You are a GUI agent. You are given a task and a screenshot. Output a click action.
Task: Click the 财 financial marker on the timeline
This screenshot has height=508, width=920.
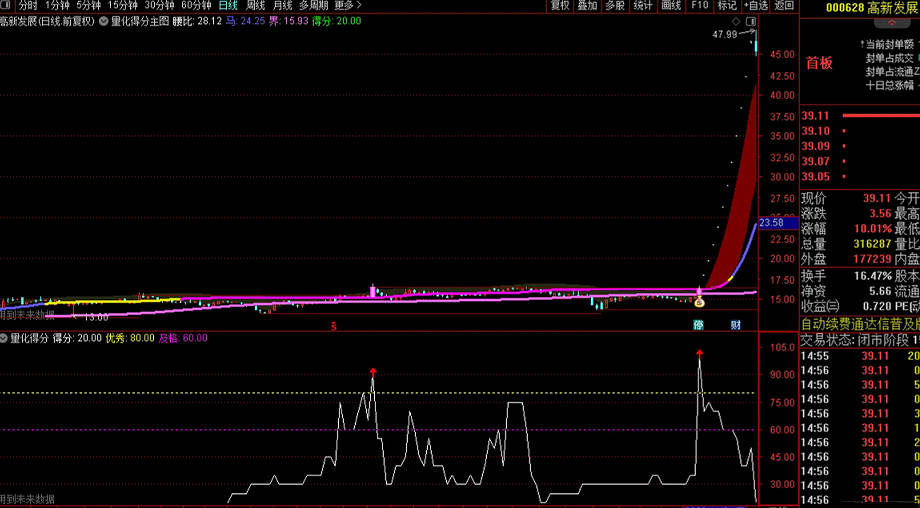(736, 325)
